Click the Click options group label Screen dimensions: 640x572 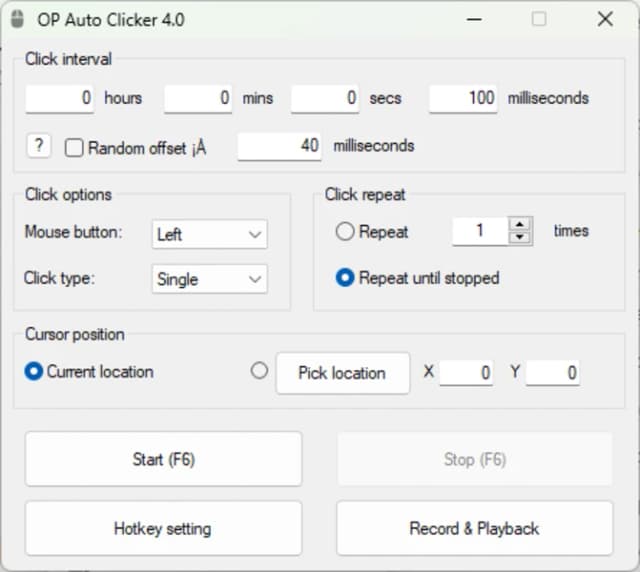pos(68,195)
